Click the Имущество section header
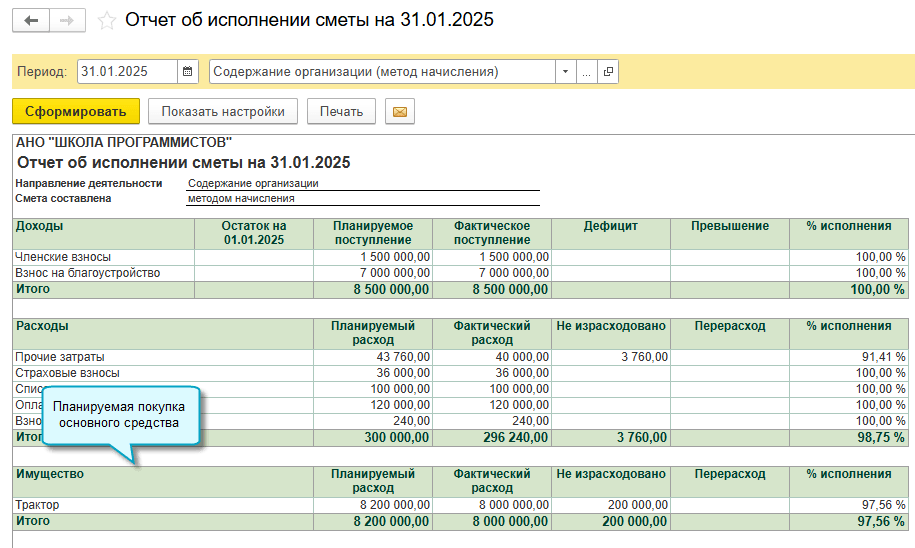Screen dimensions: 915x548 pos(163,481)
